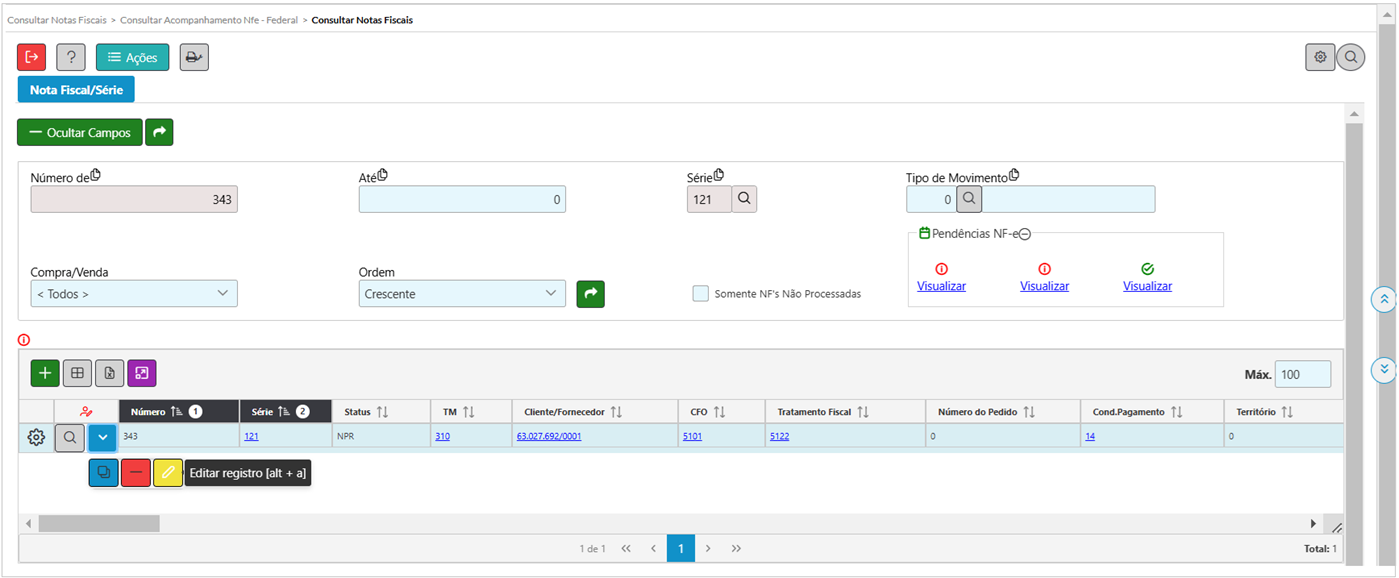The width and height of the screenshot is (1399, 578).
Task: Collapse the Pendências NF-e section
Action: coord(1025,233)
